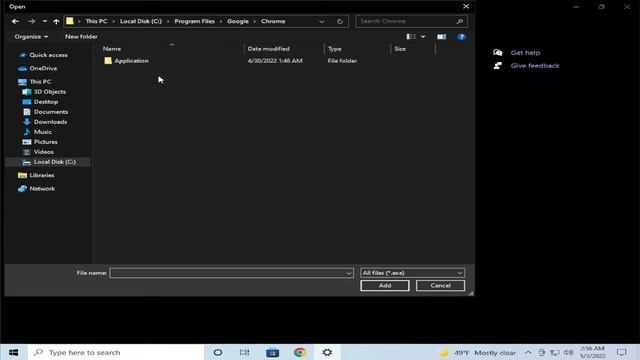Open Downloads in navigation pane
The image size is (640, 360).
tap(50, 122)
